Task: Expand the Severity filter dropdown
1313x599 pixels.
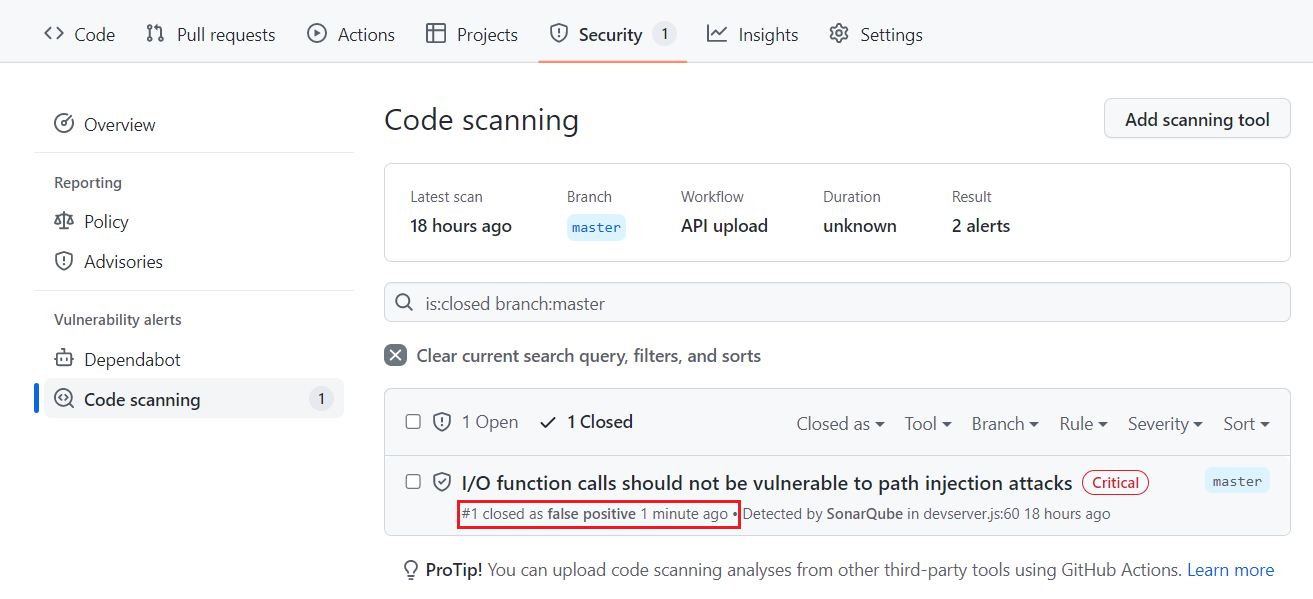Action: 1164,423
